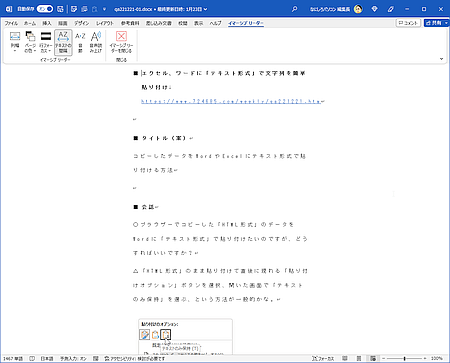Open the Share button dropdown arrow

click(x=446, y=23)
